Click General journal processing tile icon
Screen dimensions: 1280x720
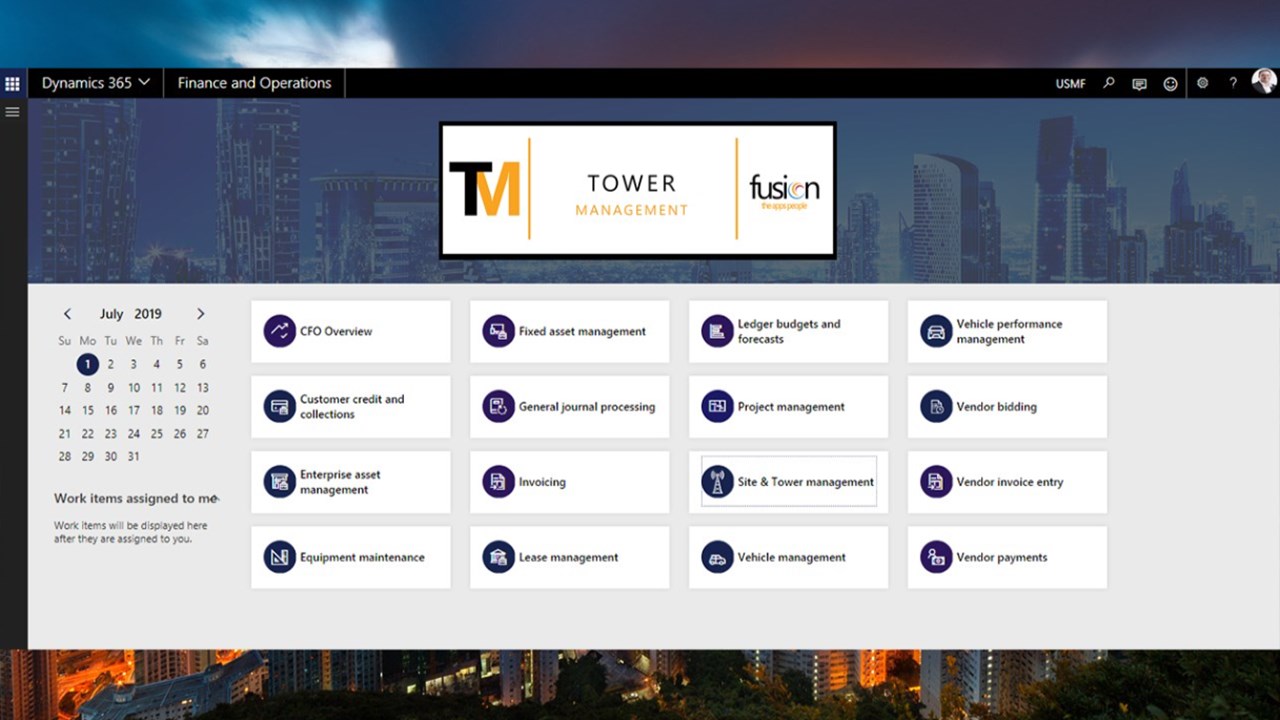pos(498,406)
